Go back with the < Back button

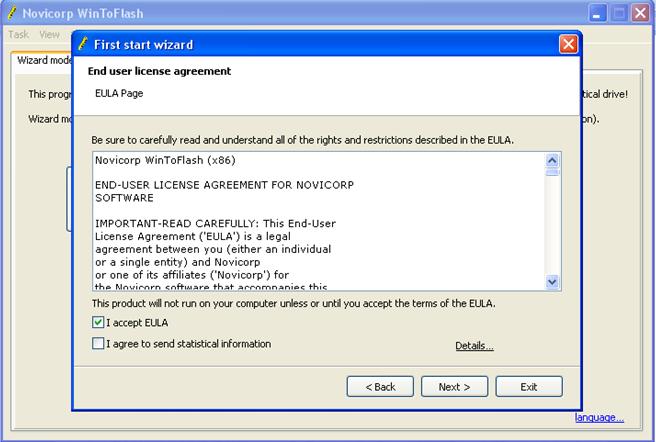click(x=380, y=387)
